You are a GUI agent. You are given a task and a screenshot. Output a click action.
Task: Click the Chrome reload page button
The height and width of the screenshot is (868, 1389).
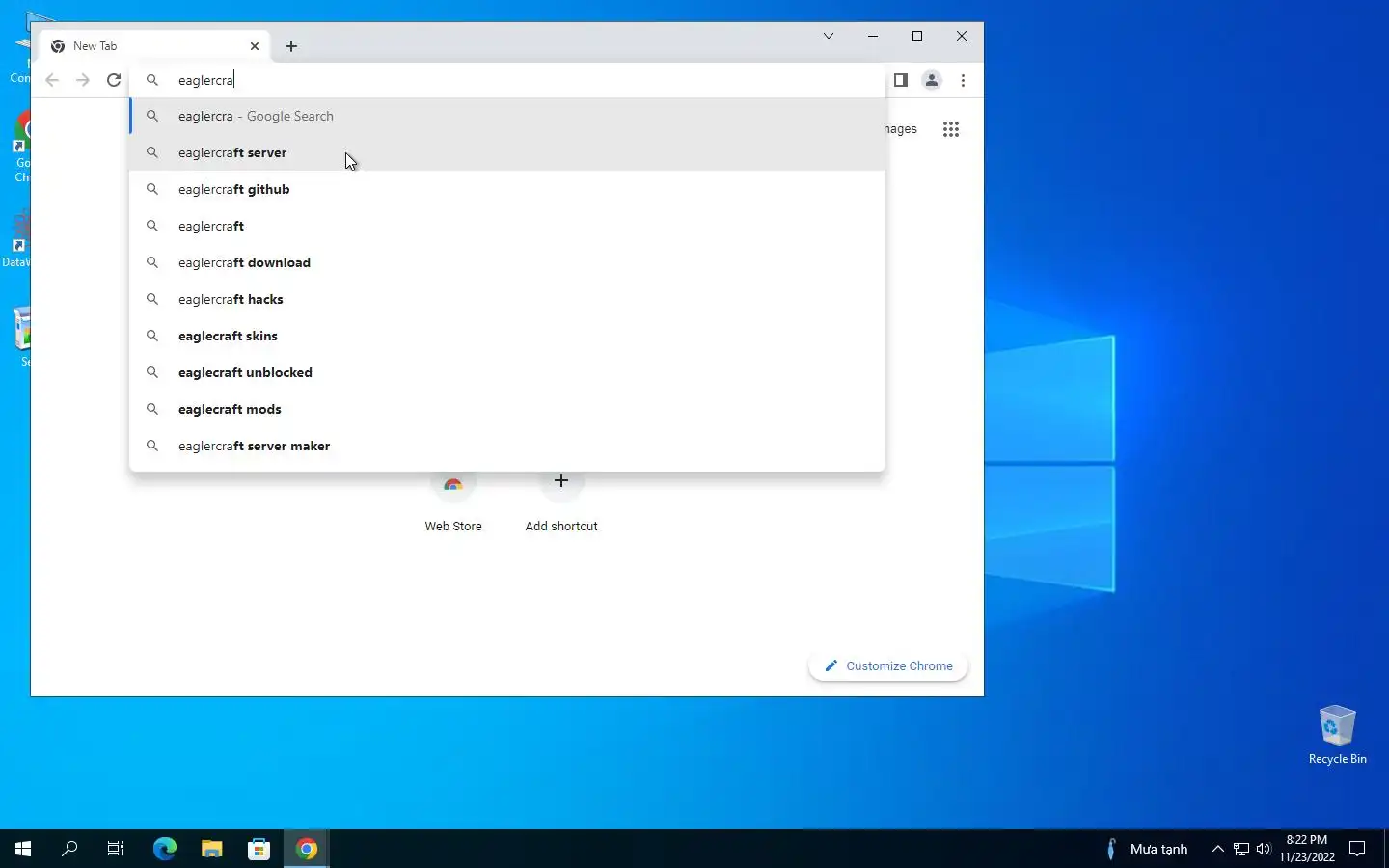(x=114, y=80)
